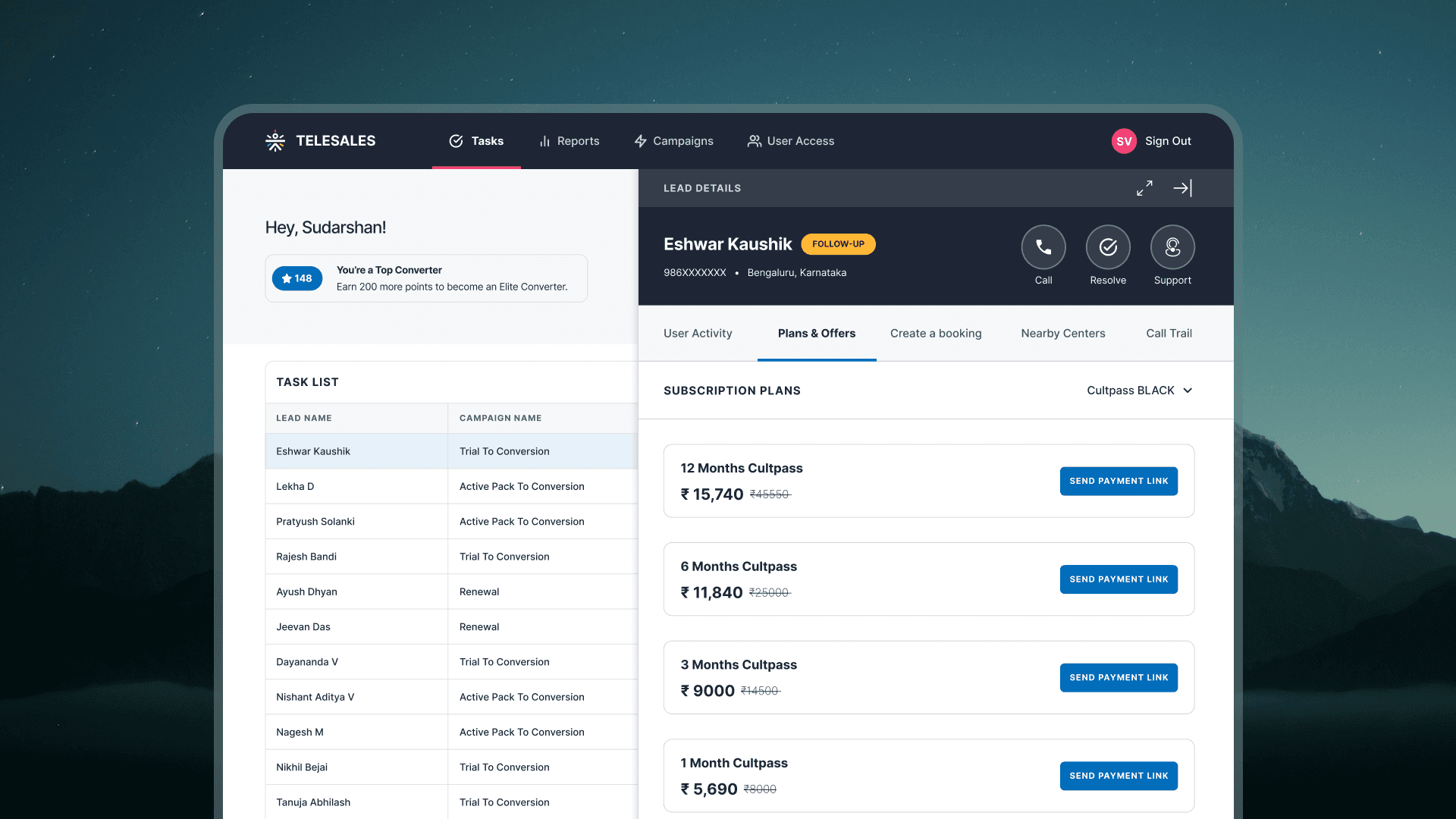Open the User Access tab
Screen dimensions: 1456x819
[791, 141]
